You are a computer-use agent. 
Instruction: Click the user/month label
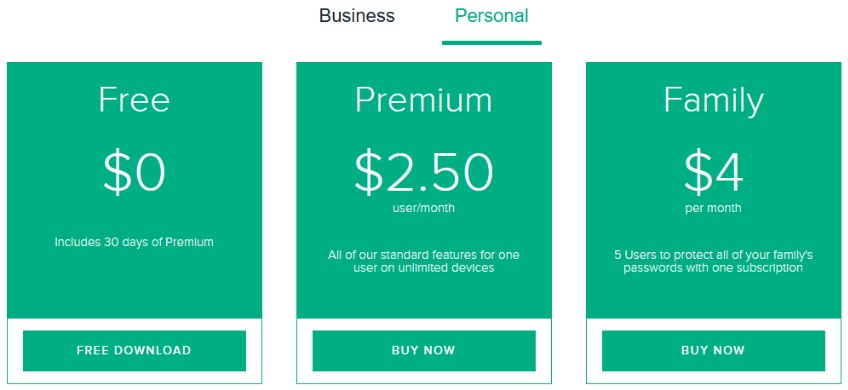point(424,208)
